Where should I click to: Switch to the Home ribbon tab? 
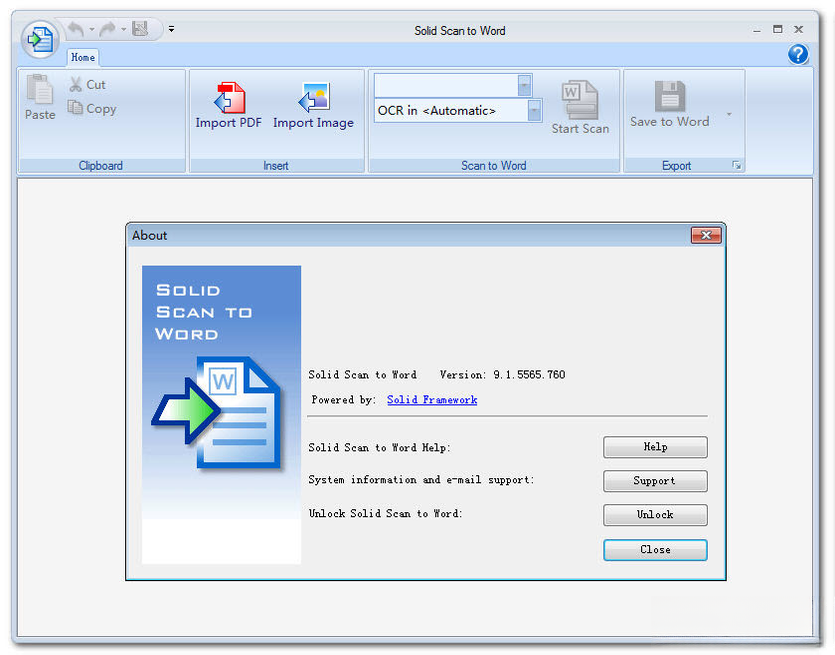click(83, 57)
